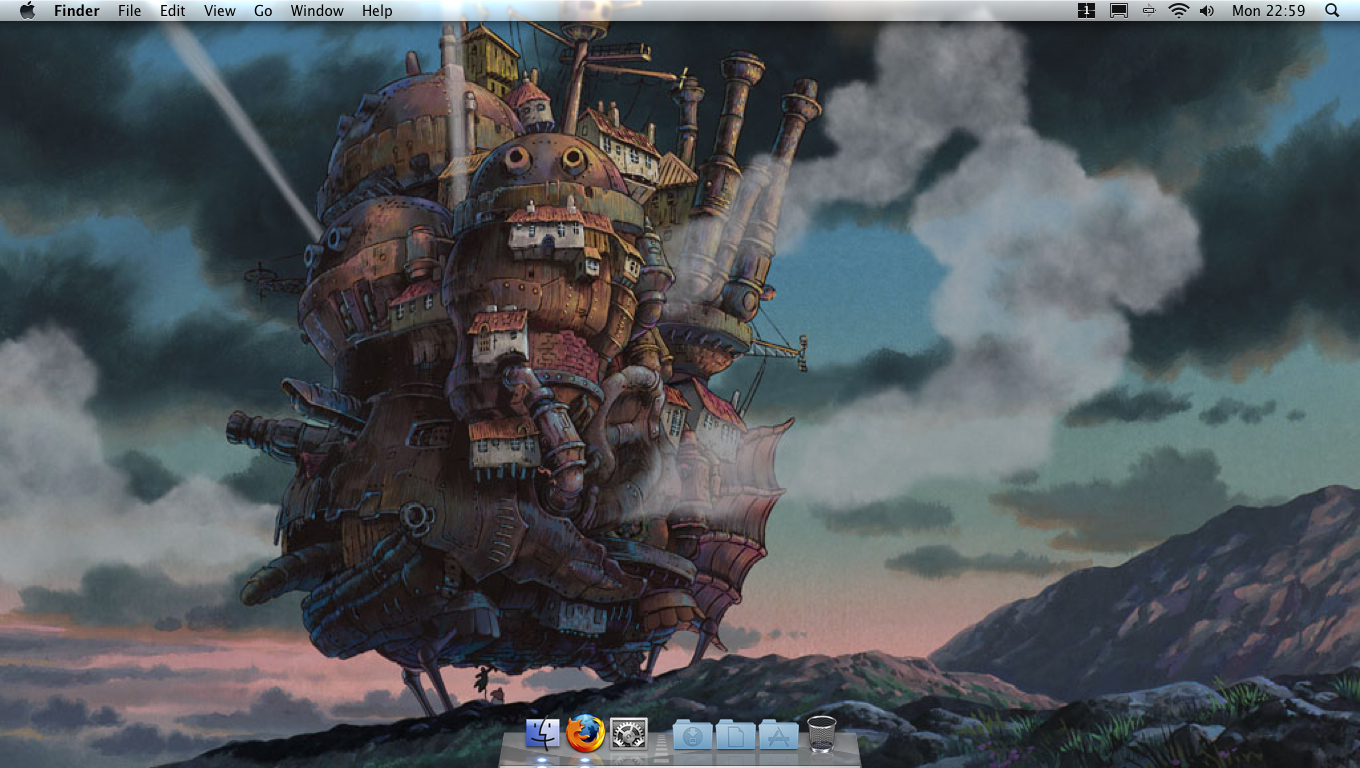Open the Documents folder stack in Dock
This screenshot has height=768, width=1360.
coord(736,735)
